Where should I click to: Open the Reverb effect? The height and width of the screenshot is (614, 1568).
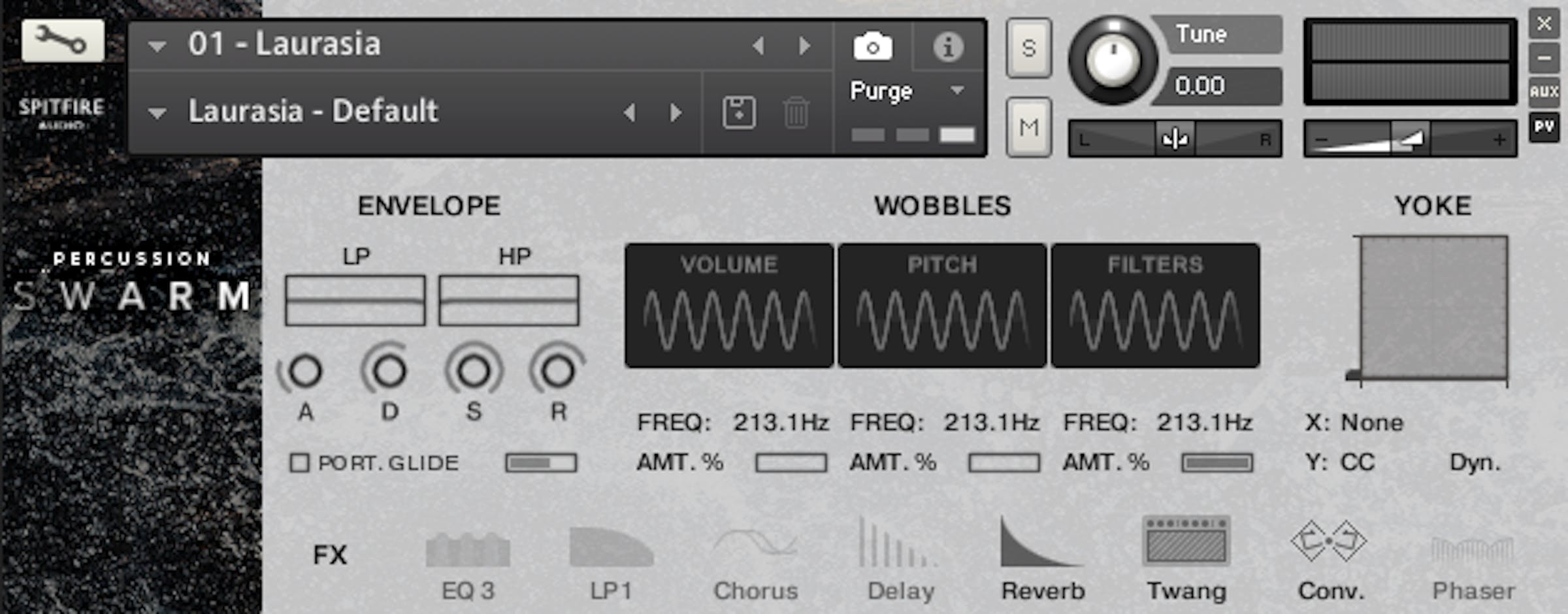pos(1042,555)
